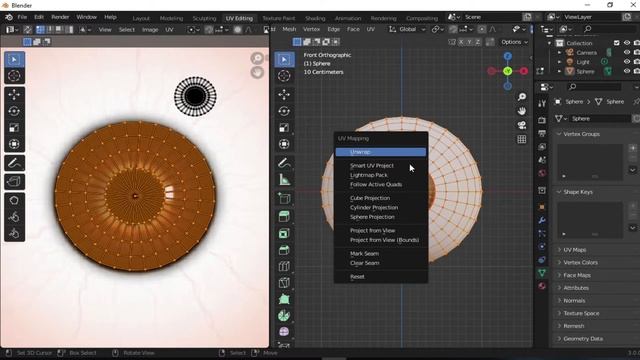Toggle Z axis mirror in viewport header
The height and width of the screenshot is (360, 640).
point(477,42)
